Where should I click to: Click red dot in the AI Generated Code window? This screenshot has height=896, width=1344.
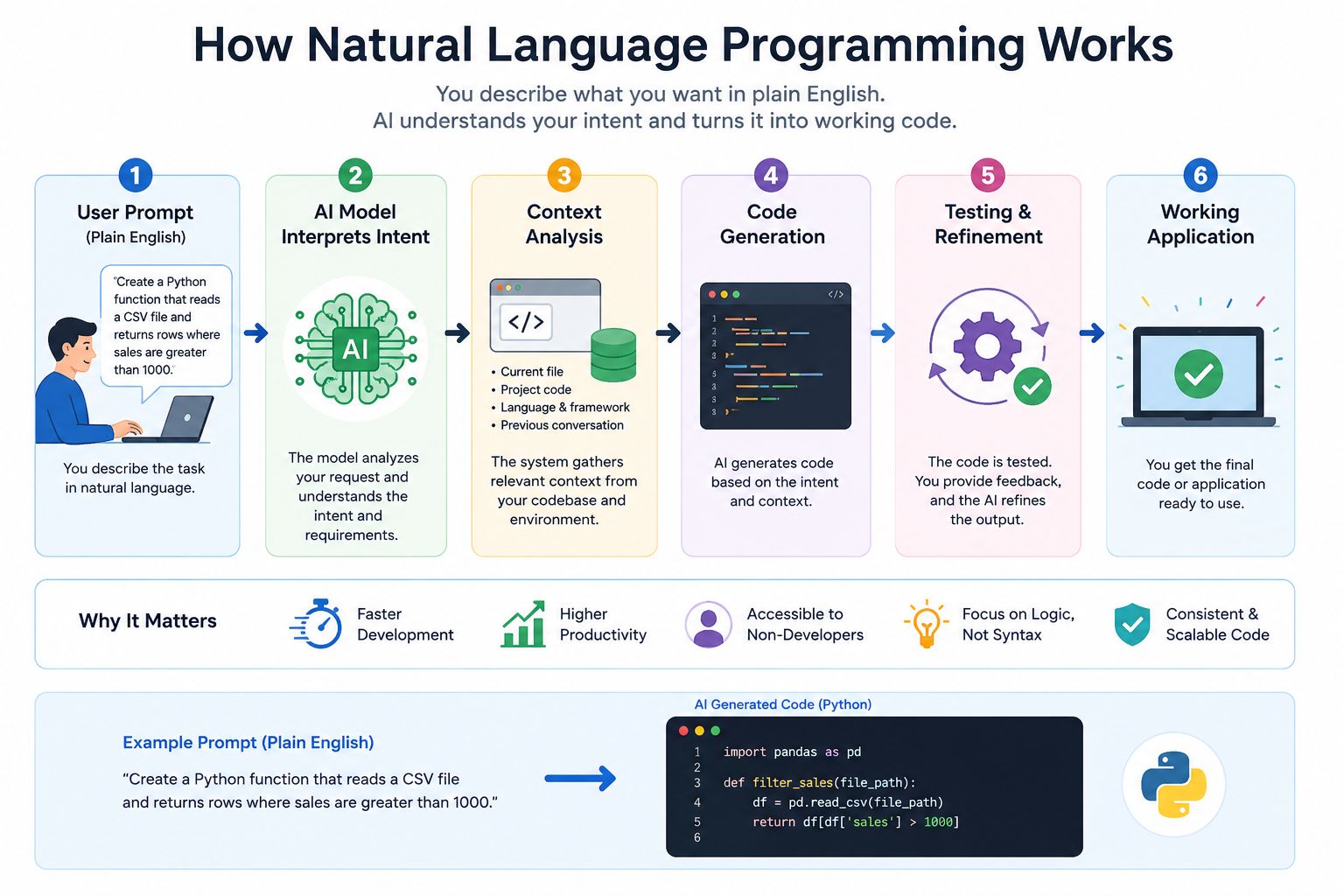683,731
